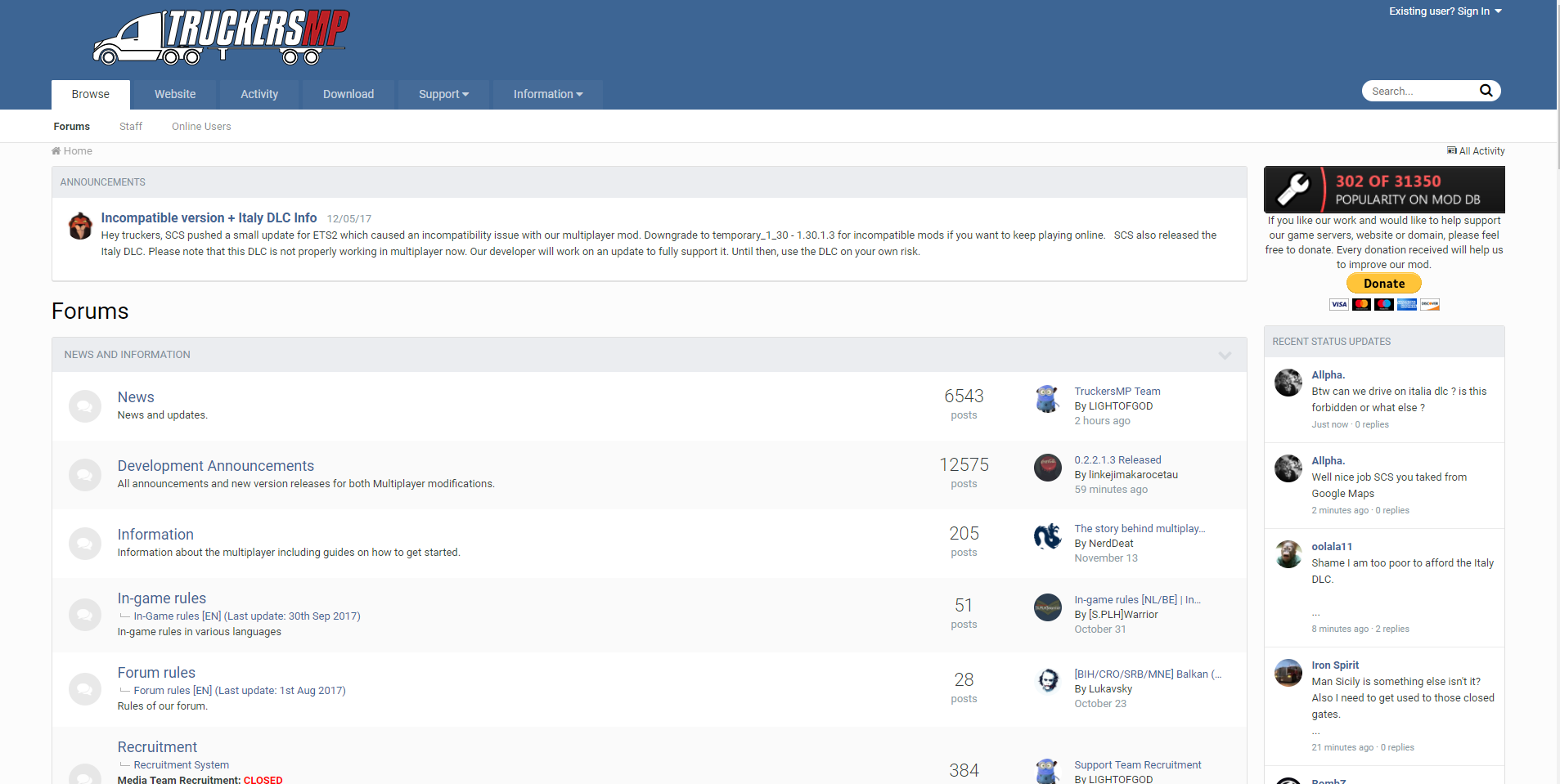Expand the Information dropdown menu
The height and width of the screenshot is (784, 1560).
click(547, 95)
